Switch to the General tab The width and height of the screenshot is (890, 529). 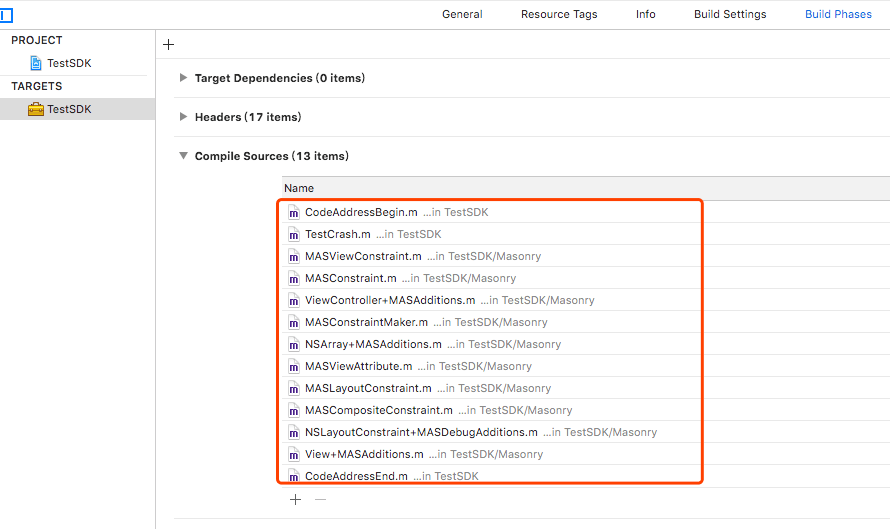tap(462, 14)
